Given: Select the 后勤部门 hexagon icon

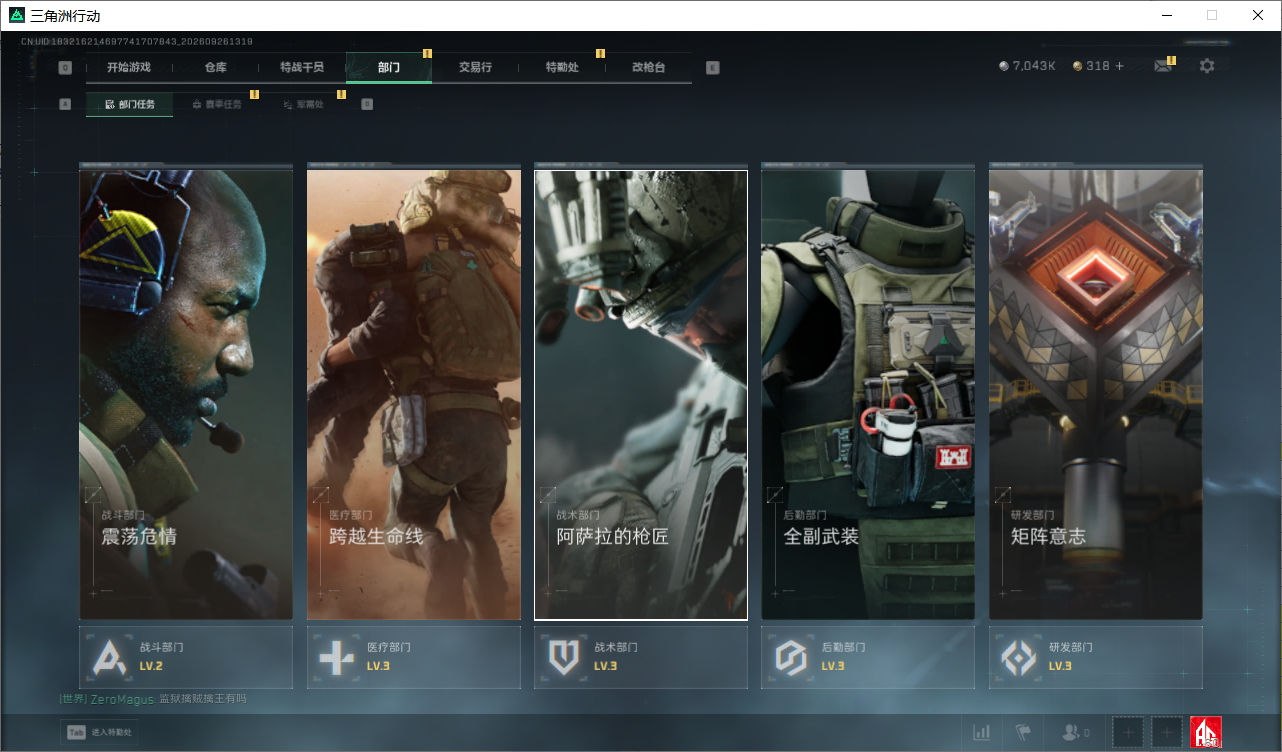Looking at the screenshot, I should 791,657.
